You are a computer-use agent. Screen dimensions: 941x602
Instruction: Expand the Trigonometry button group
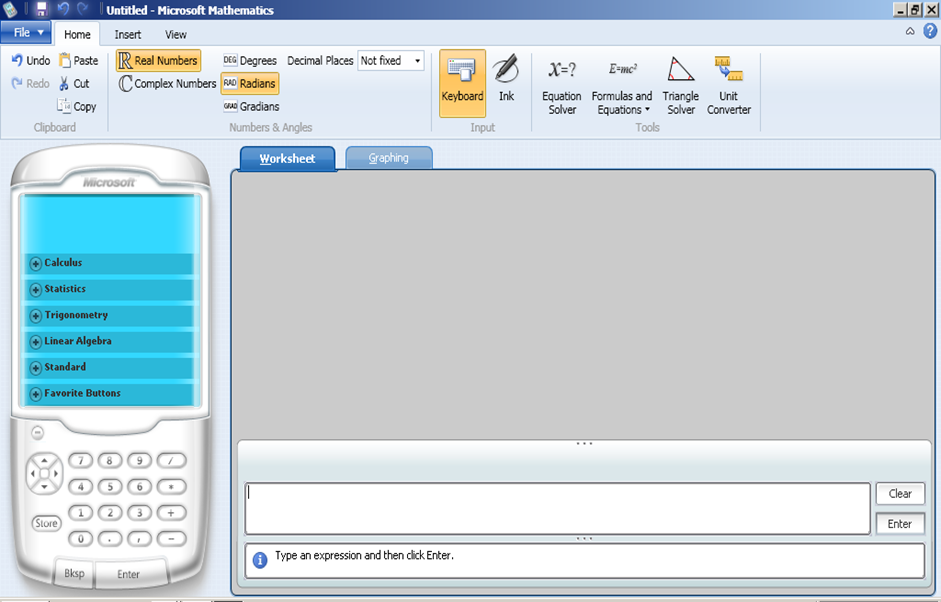tap(109, 315)
